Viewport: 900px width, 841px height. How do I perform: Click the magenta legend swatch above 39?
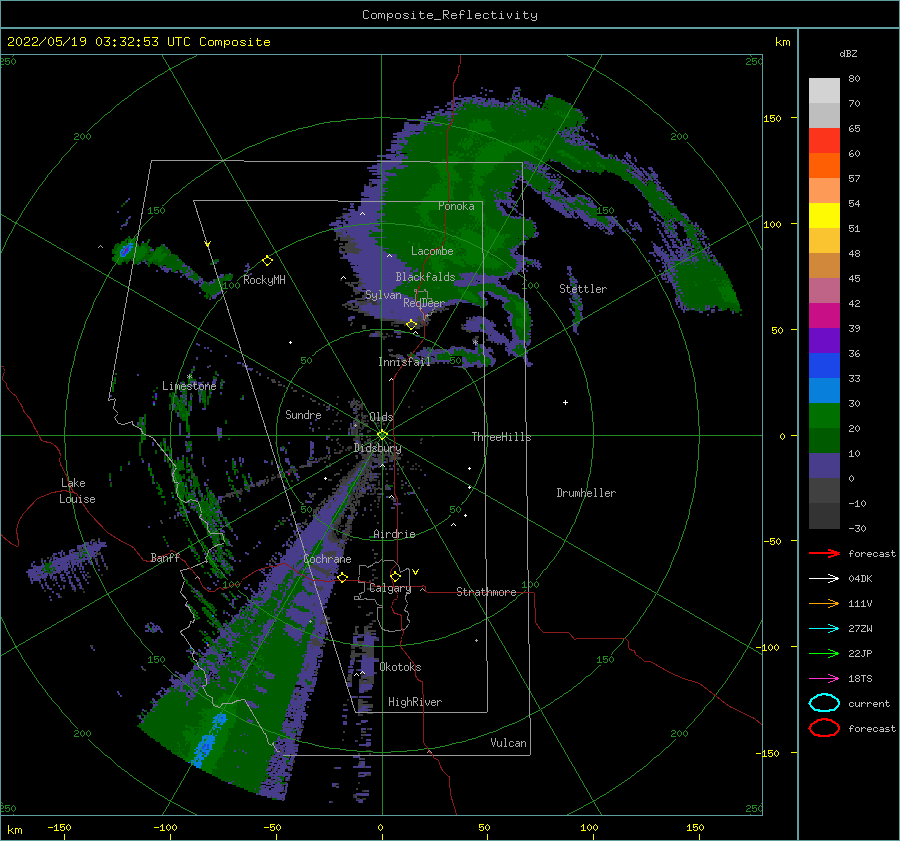(824, 315)
